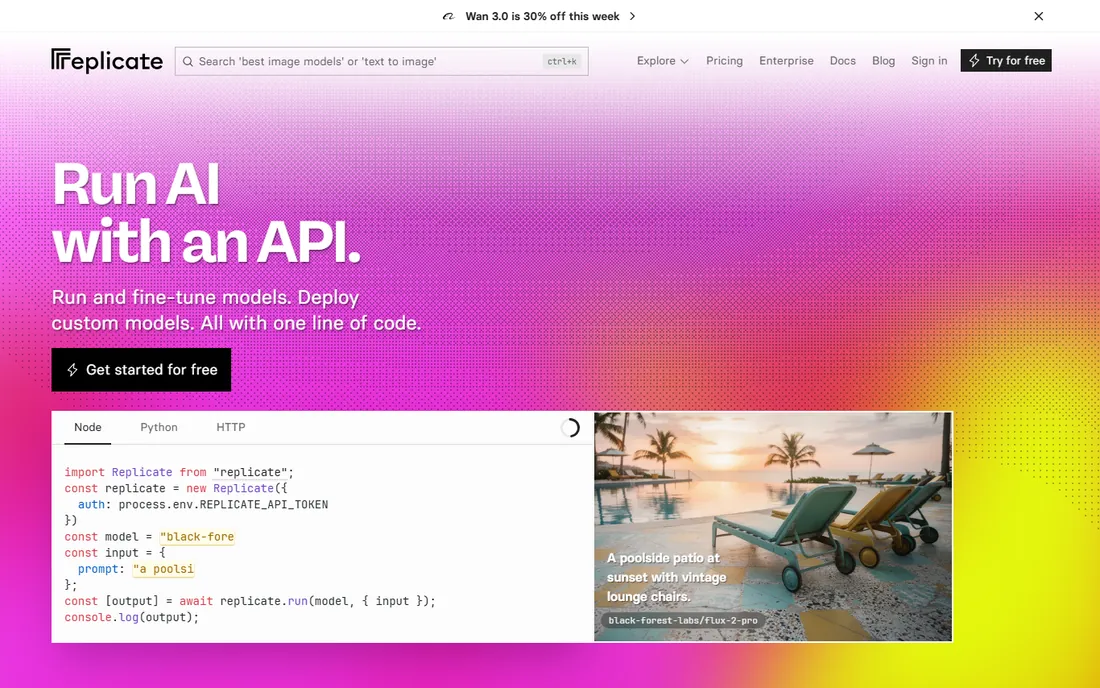Image resolution: width=1100 pixels, height=688 pixels.
Task: Switch to the HTTP tab
Action: pos(231,428)
